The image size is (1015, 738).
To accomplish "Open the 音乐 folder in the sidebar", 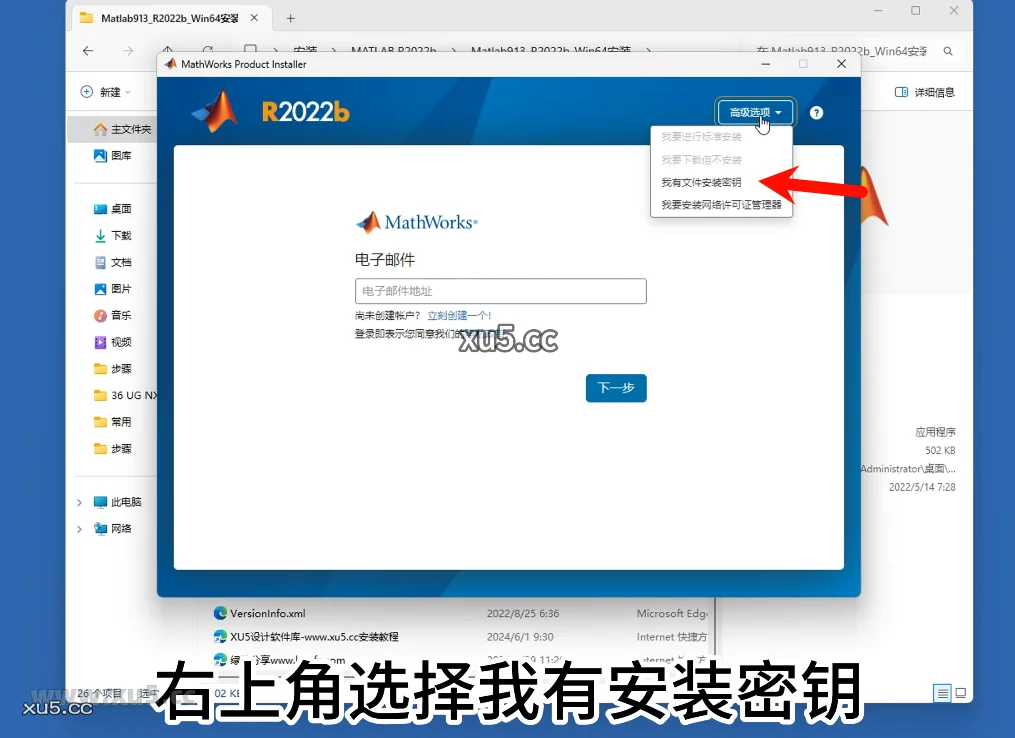I will pyautogui.click(x=112, y=315).
